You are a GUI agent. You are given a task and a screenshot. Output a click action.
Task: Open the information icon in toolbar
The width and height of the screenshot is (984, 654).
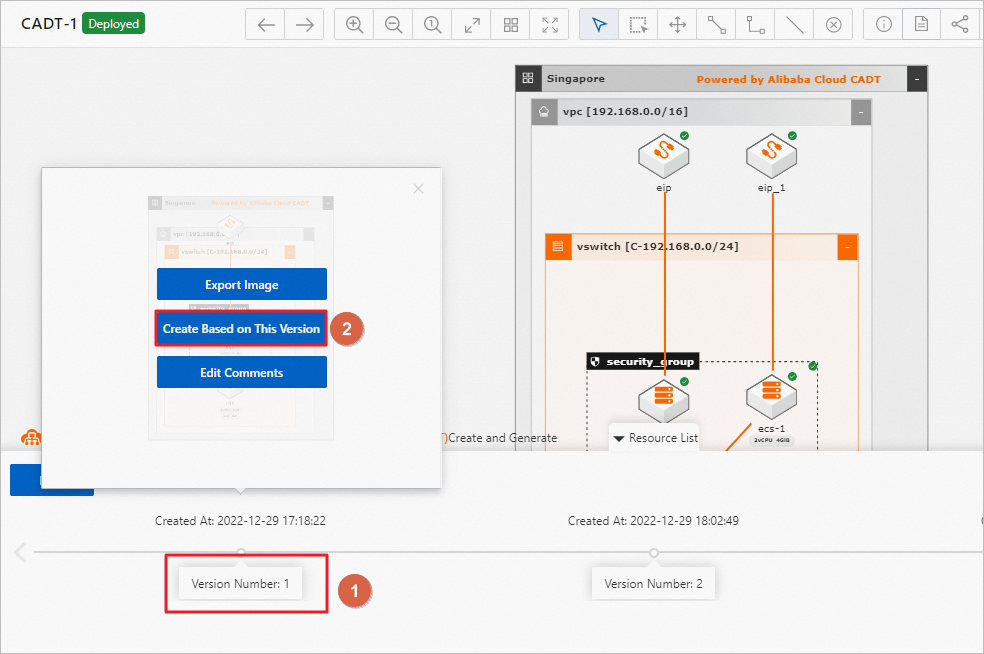(884, 24)
